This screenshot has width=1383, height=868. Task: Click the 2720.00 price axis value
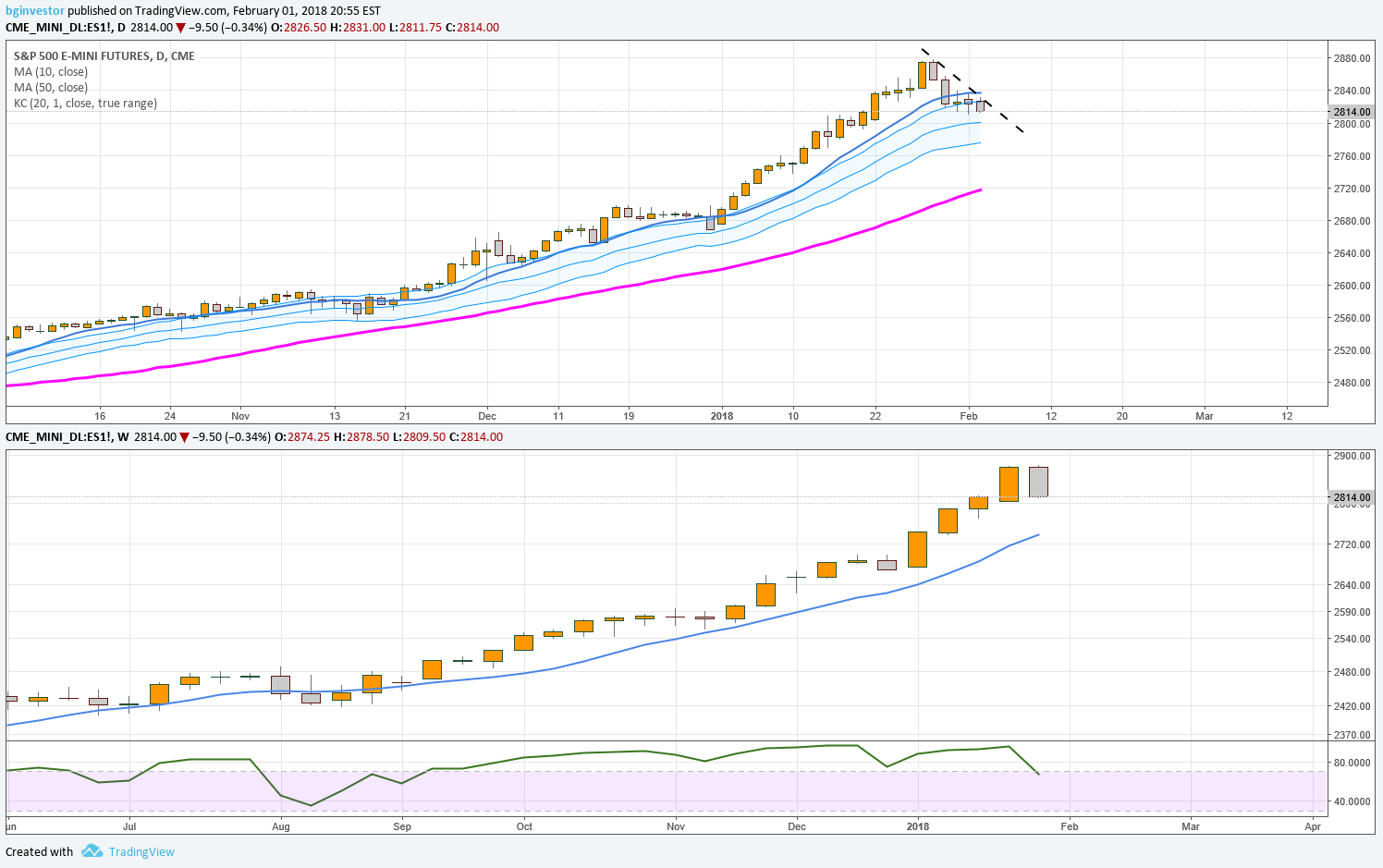pyautogui.click(x=1352, y=189)
